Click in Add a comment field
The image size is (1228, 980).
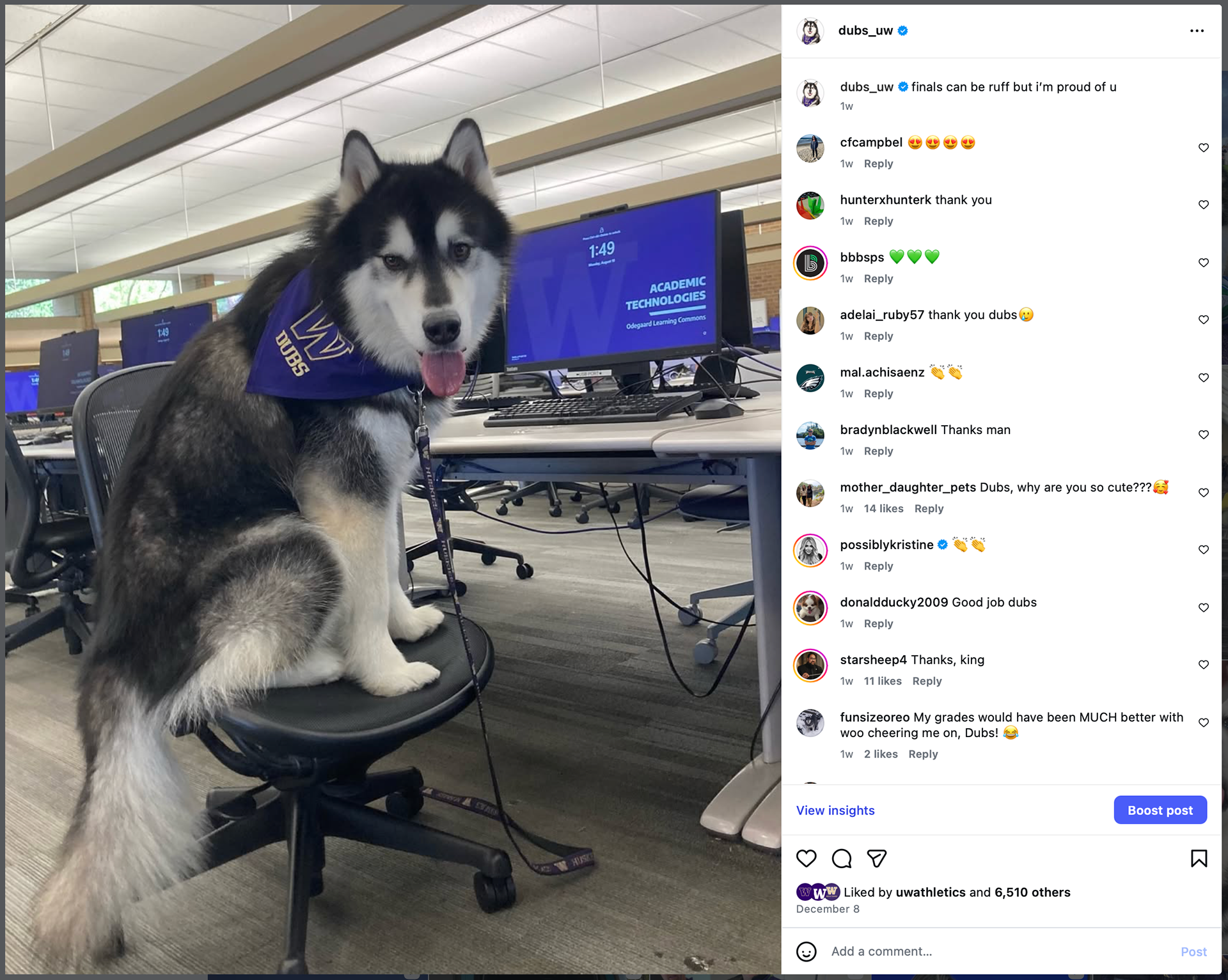coord(998,952)
